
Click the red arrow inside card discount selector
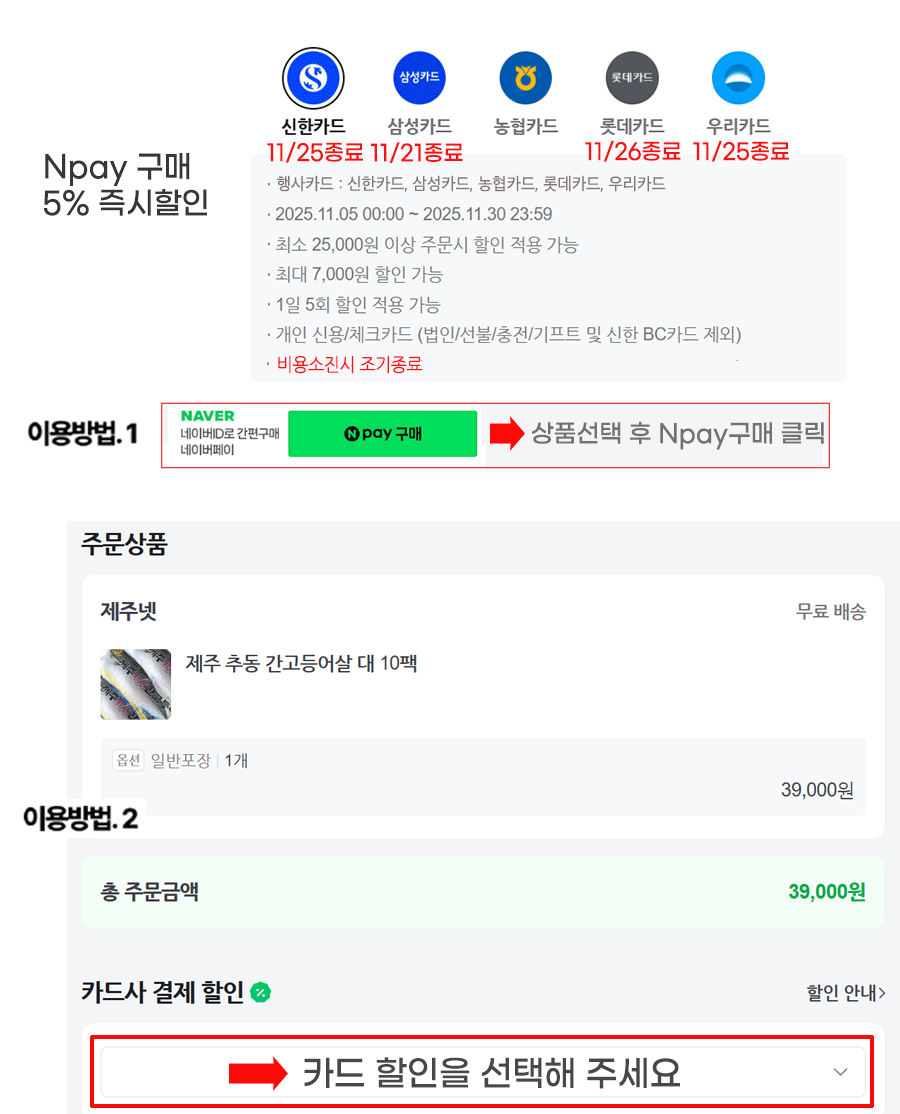point(258,1073)
